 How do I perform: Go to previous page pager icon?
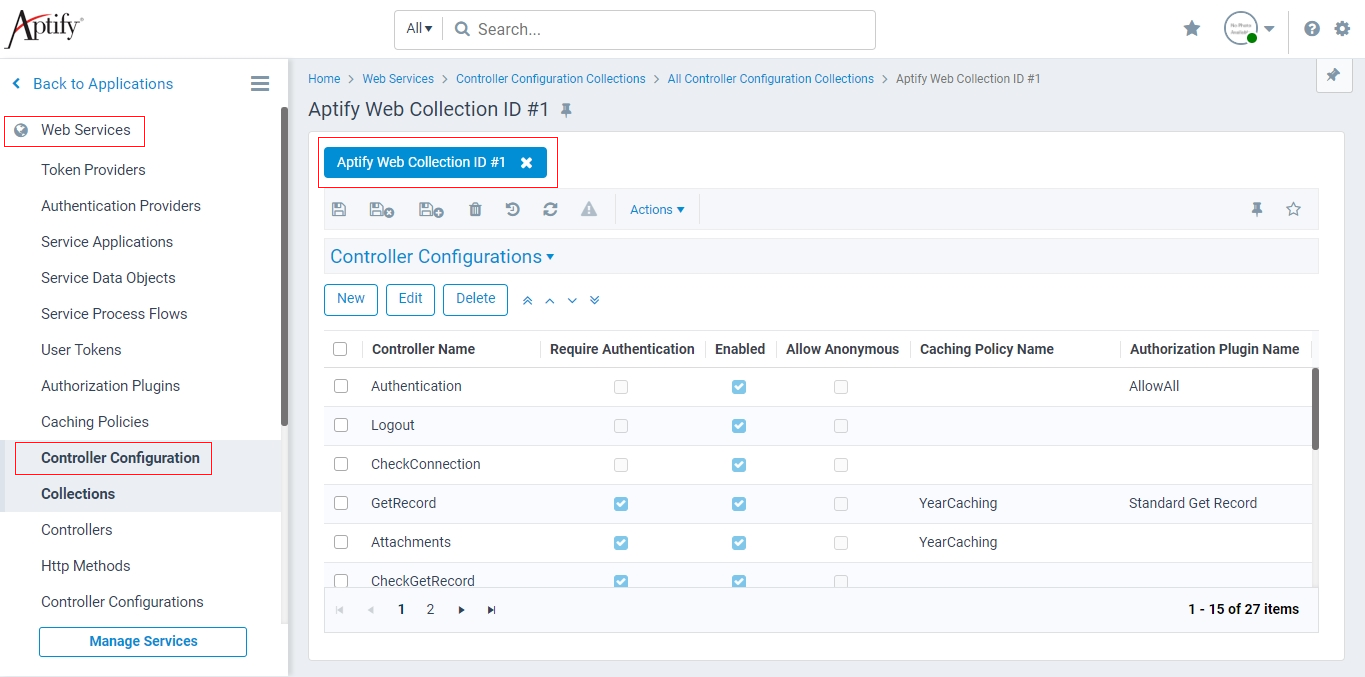pyautogui.click(x=370, y=610)
